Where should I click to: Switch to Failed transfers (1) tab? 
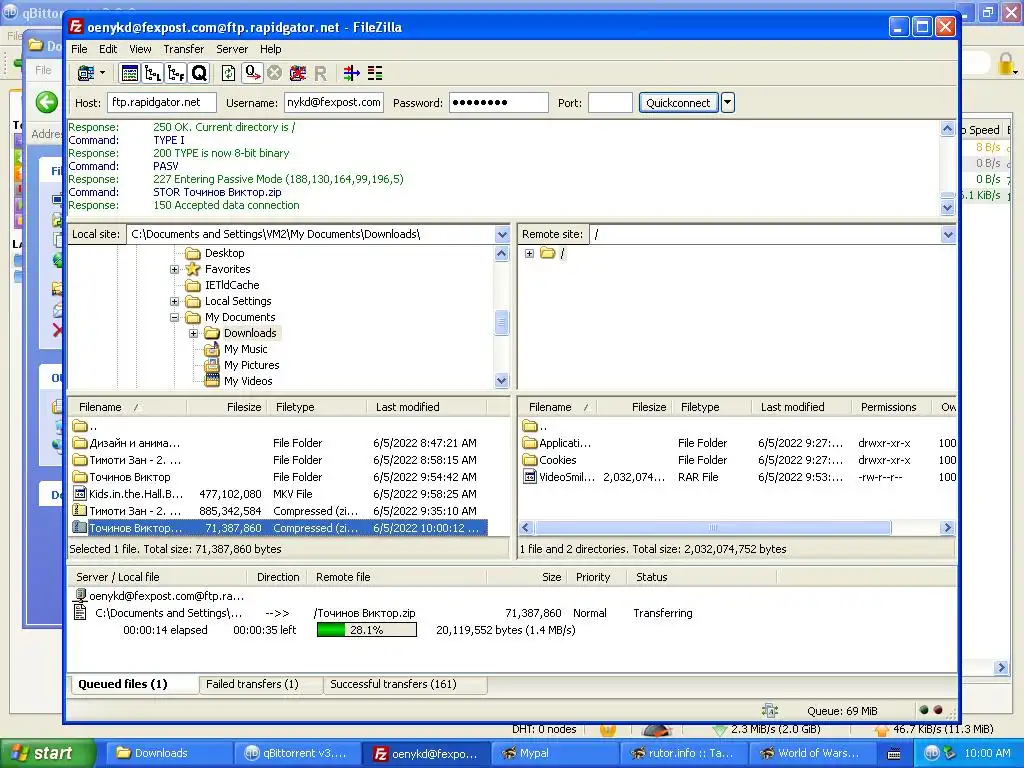[252, 684]
